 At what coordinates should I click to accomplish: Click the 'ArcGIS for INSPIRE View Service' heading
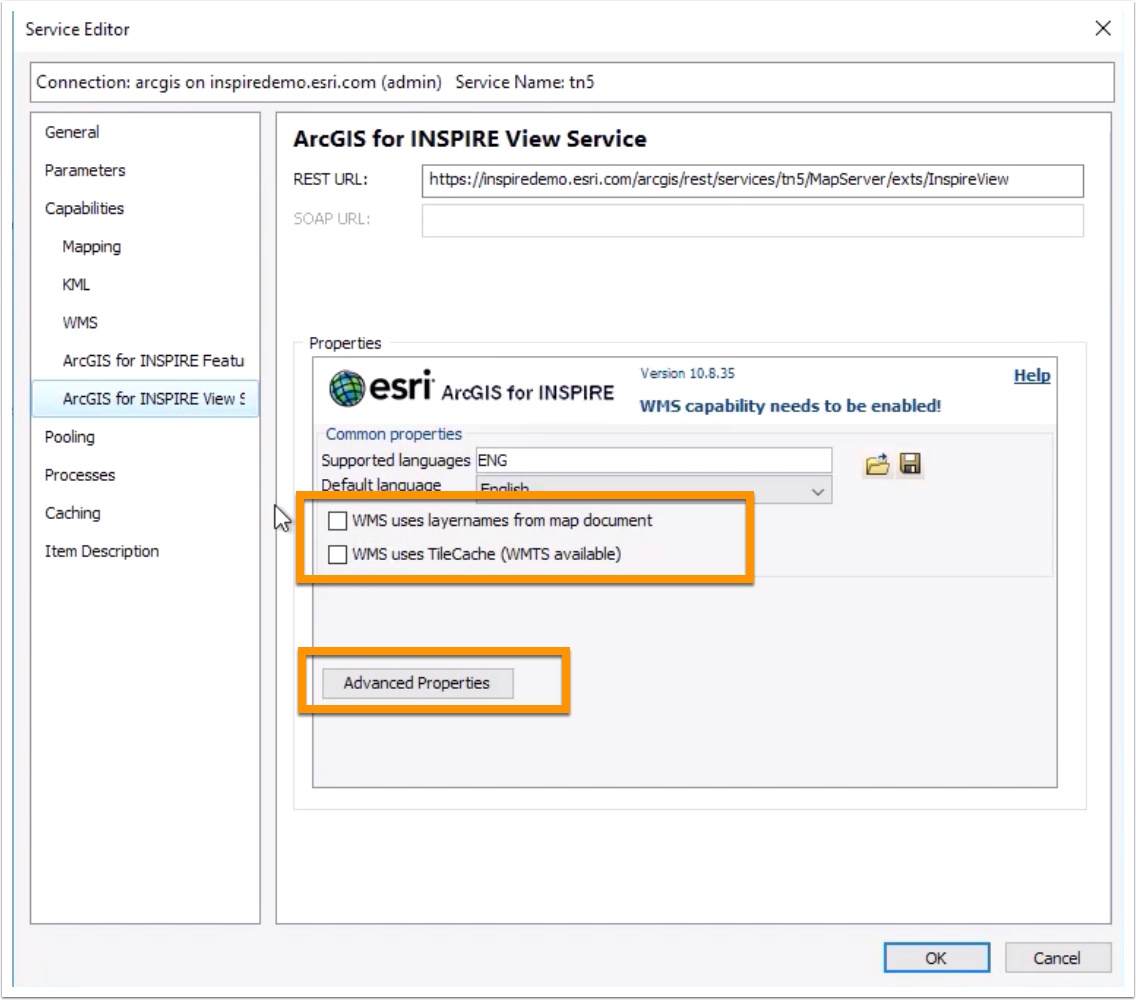coord(469,138)
